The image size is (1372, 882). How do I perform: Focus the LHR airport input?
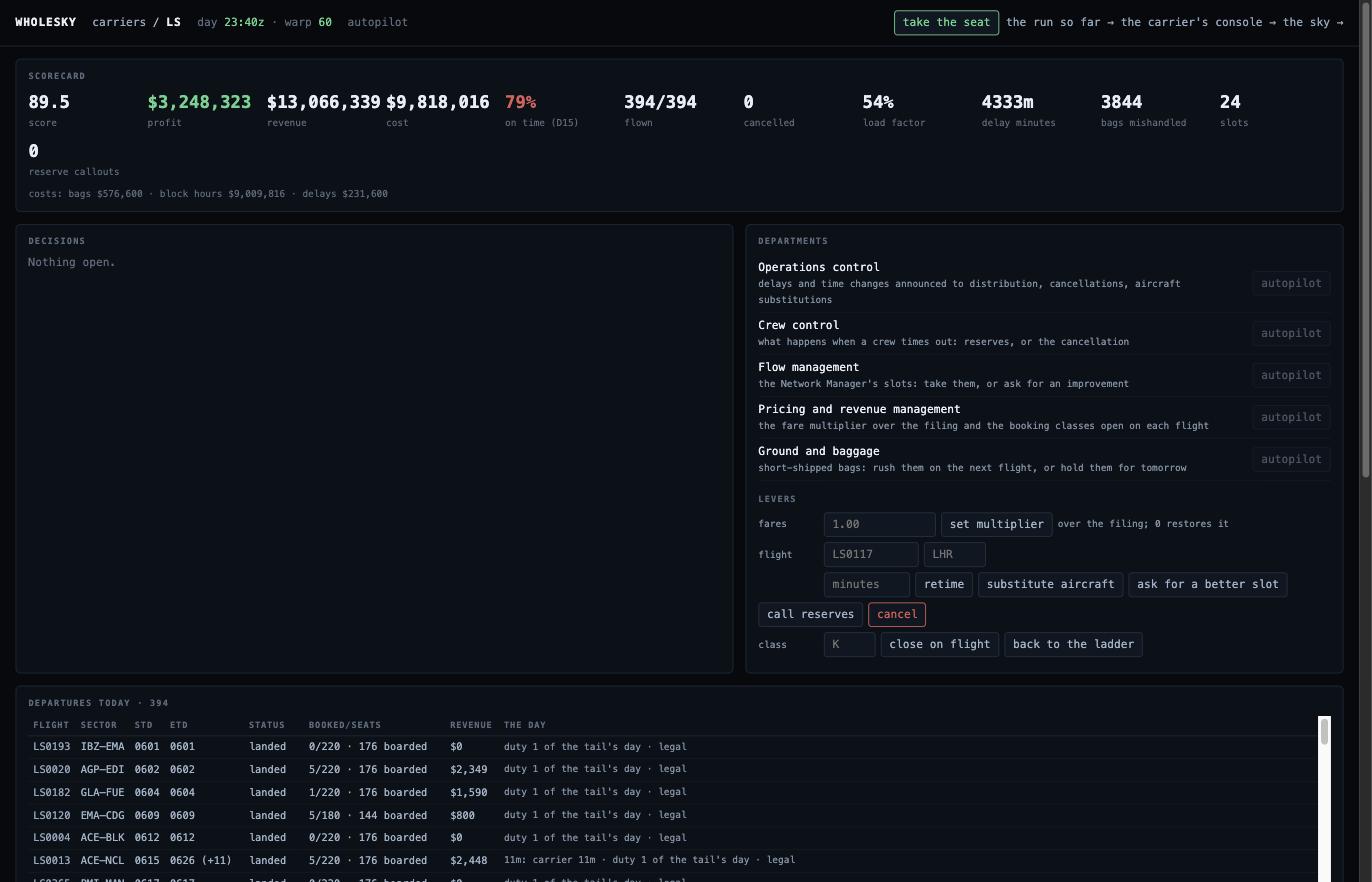pos(955,554)
